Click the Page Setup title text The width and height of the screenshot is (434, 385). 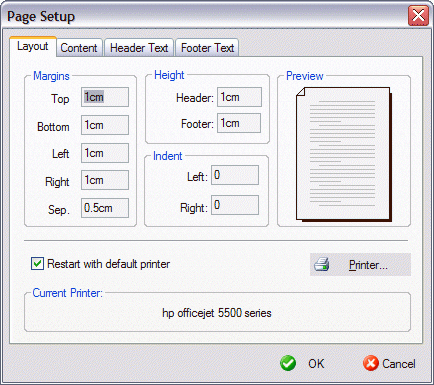(x=41, y=17)
